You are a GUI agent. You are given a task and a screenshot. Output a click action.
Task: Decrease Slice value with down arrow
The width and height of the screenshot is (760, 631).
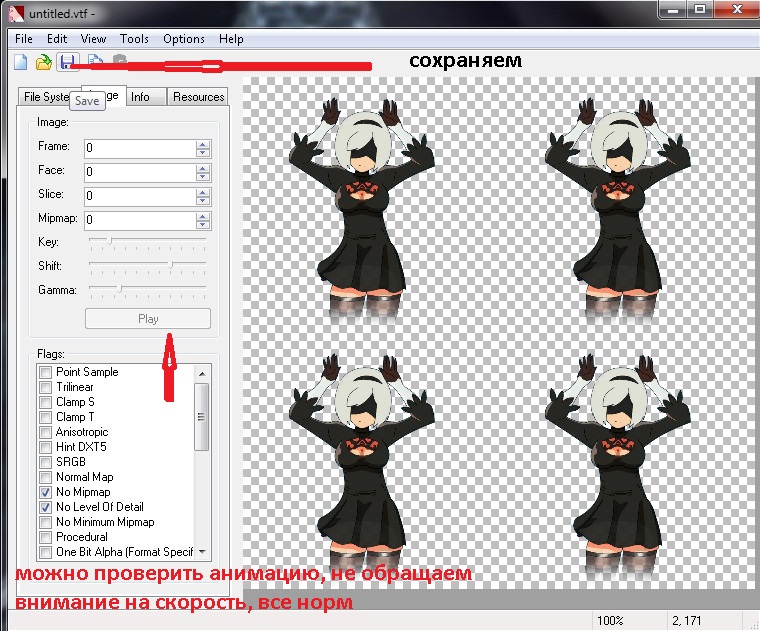point(203,200)
